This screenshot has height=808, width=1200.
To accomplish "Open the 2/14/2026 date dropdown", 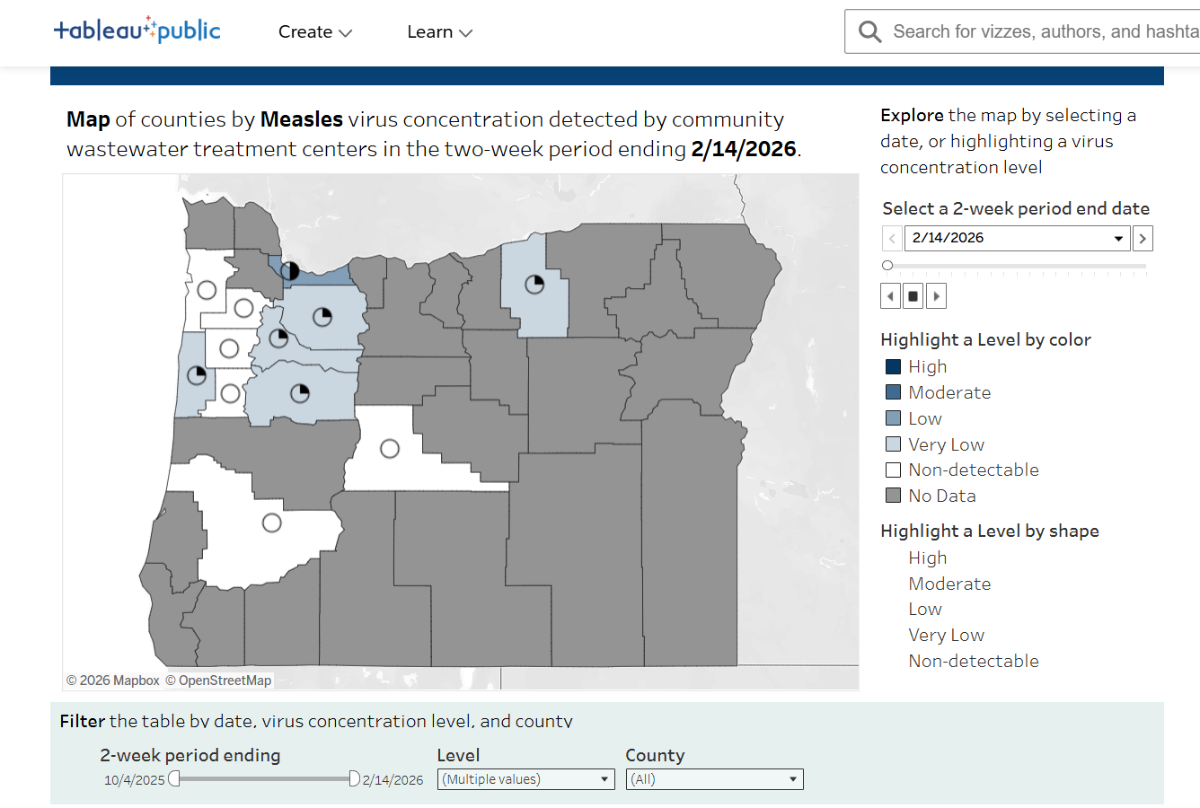I will click(x=1117, y=238).
